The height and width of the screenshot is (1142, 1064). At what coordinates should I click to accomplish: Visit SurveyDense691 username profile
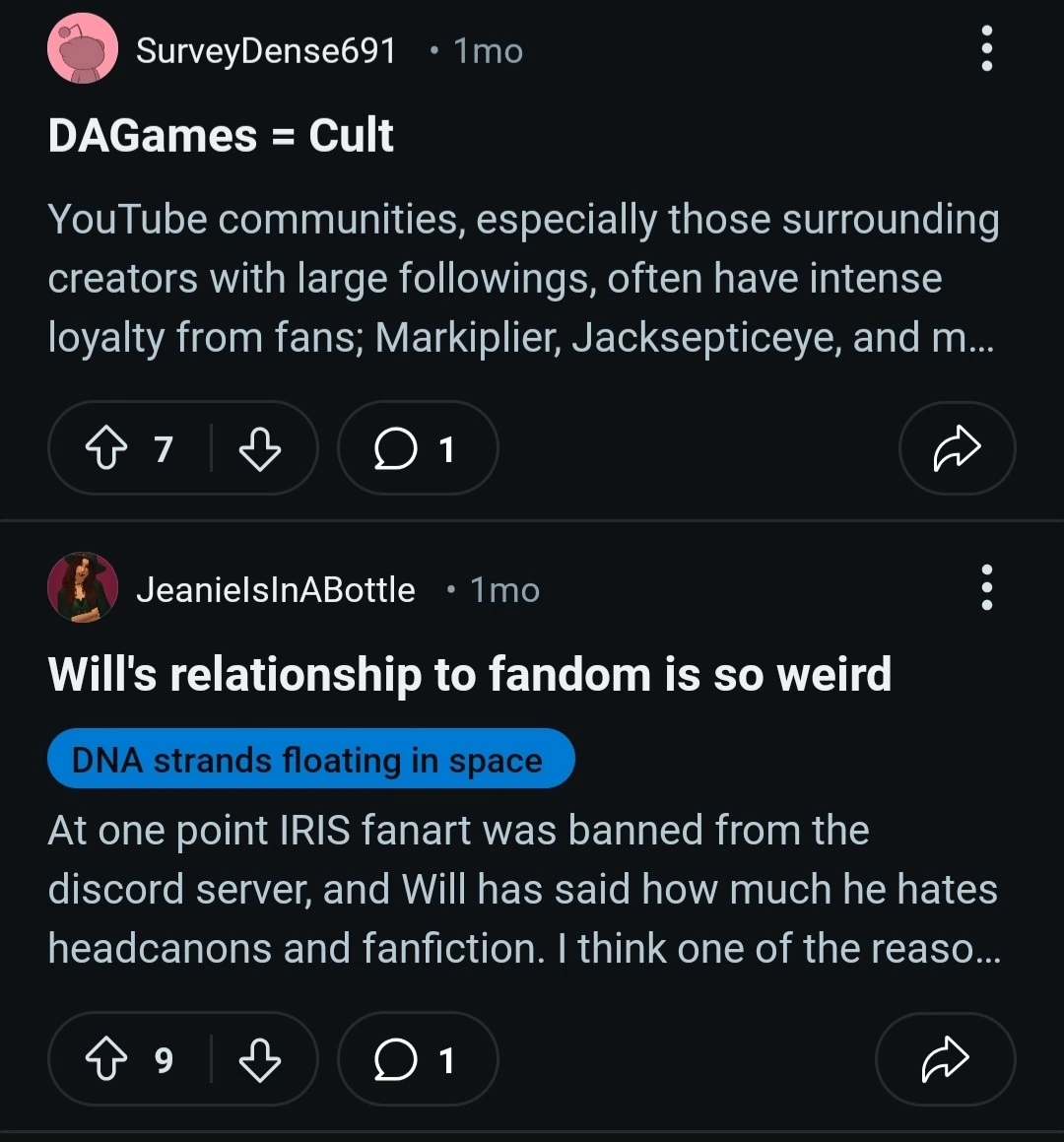pyautogui.click(x=266, y=51)
